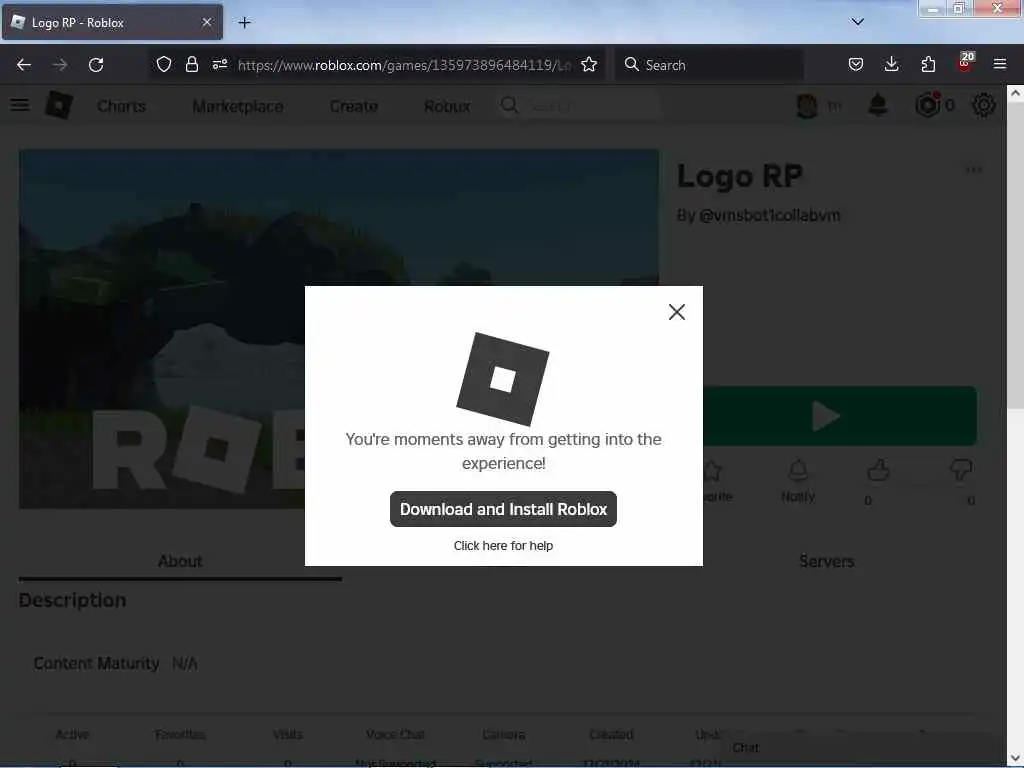Click the URL address bar

tap(404, 65)
